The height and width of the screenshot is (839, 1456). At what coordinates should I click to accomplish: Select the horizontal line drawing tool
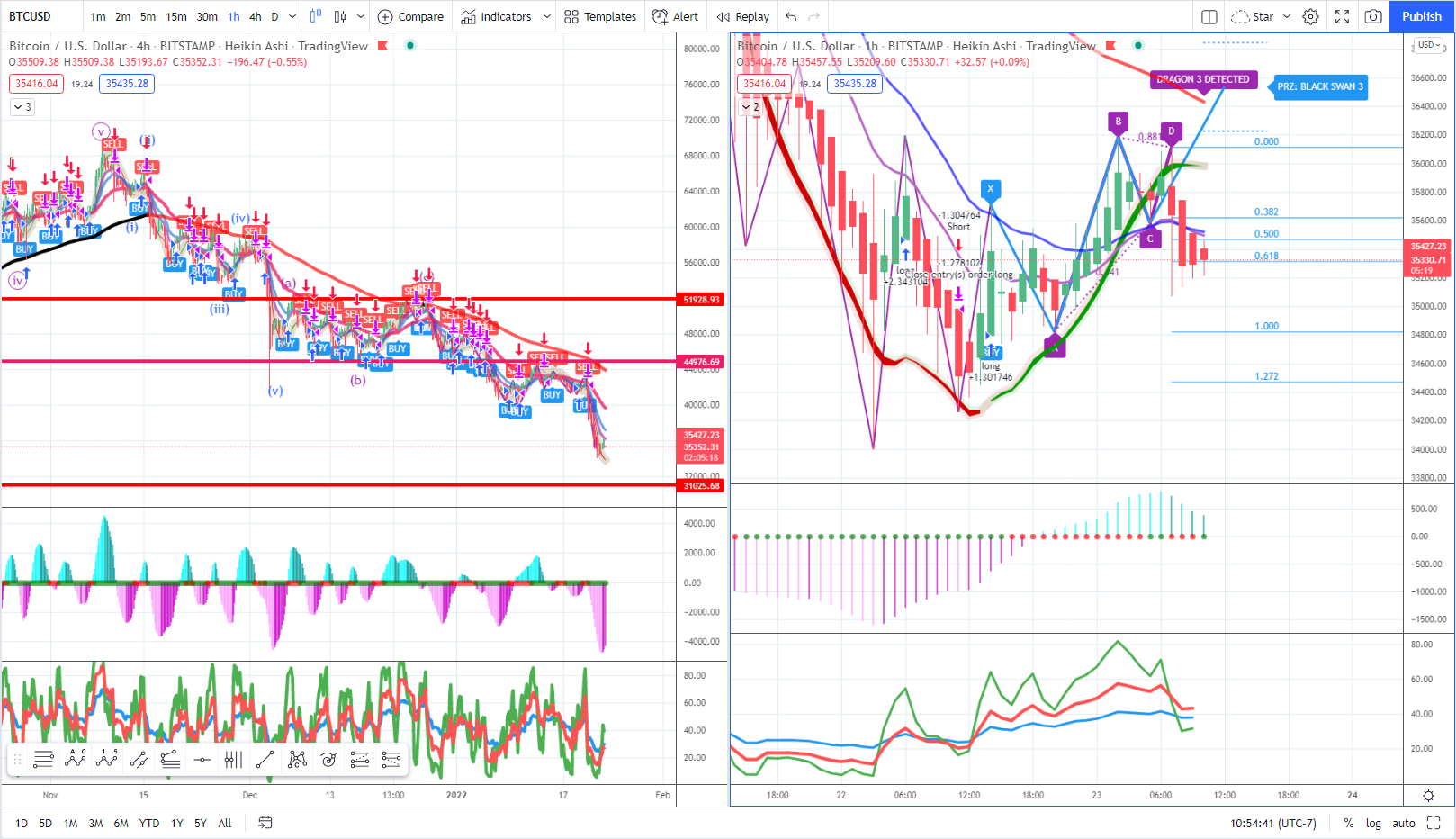coord(202,760)
